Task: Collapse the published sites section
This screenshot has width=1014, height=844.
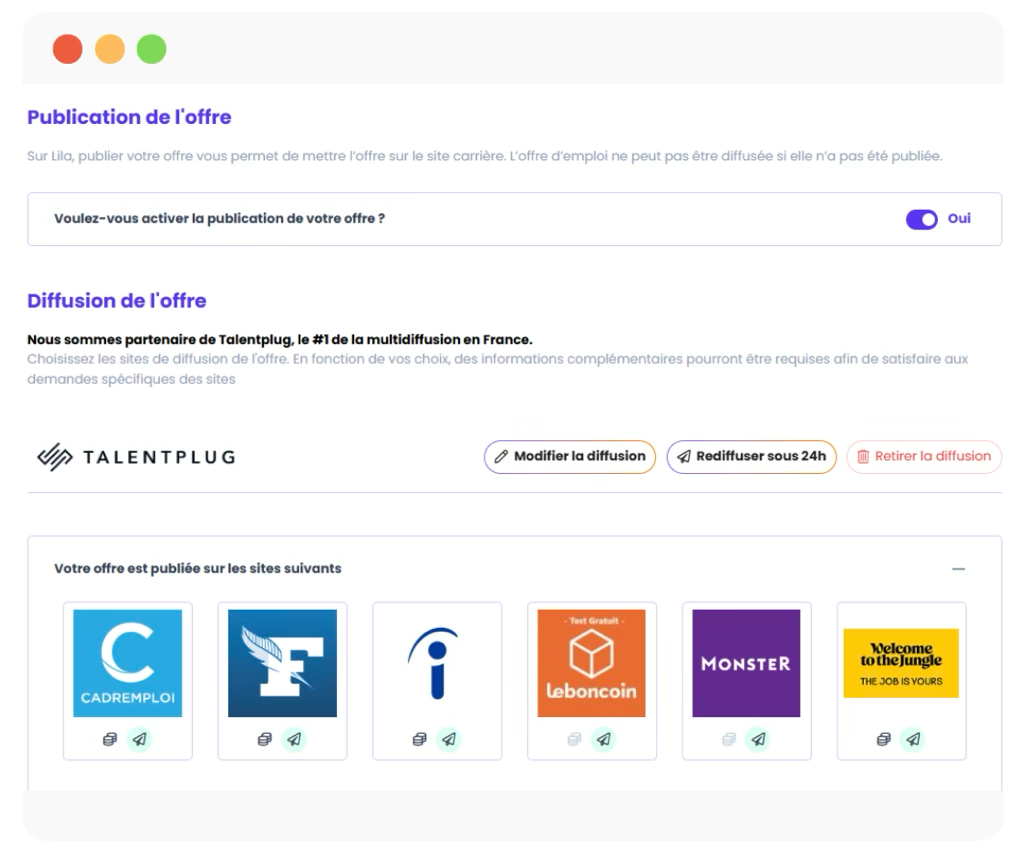Action: click(958, 569)
